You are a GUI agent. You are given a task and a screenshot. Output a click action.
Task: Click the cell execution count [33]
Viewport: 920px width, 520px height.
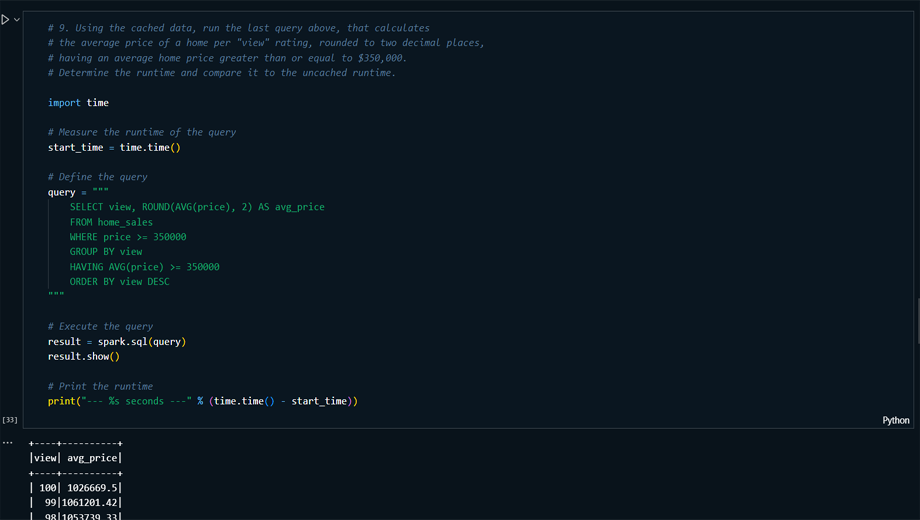[x=10, y=420]
